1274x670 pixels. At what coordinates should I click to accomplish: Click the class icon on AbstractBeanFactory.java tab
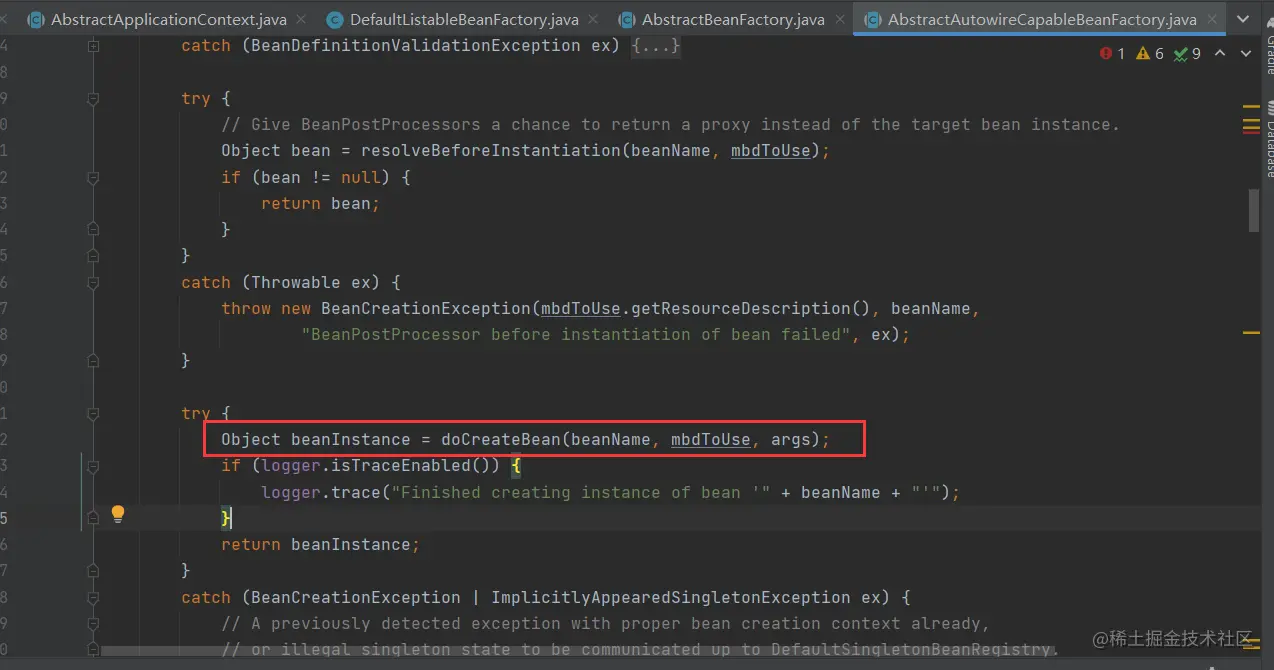click(x=627, y=19)
